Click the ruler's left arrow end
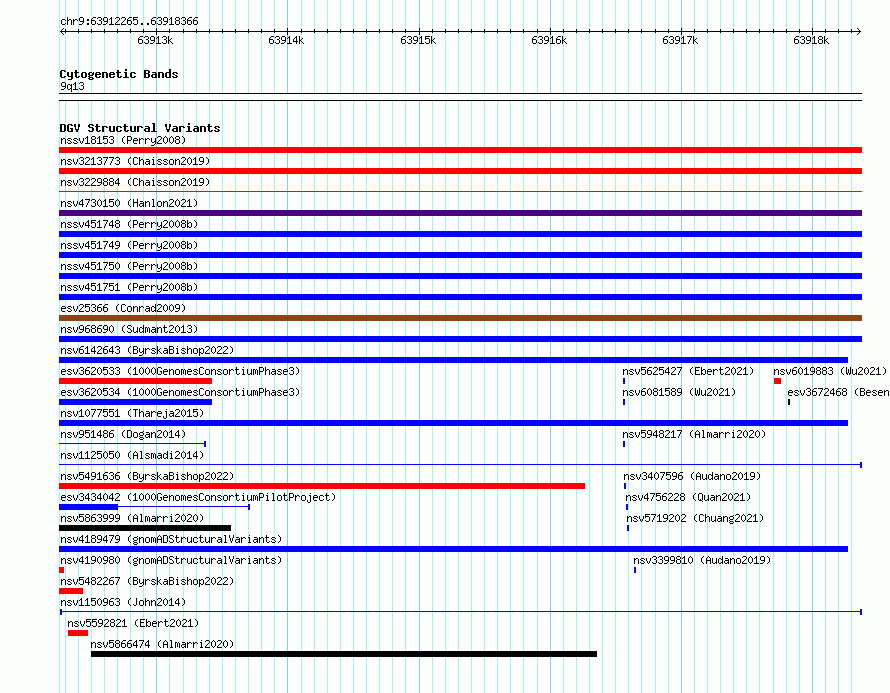The width and height of the screenshot is (890, 693). pyautogui.click(x=62, y=31)
